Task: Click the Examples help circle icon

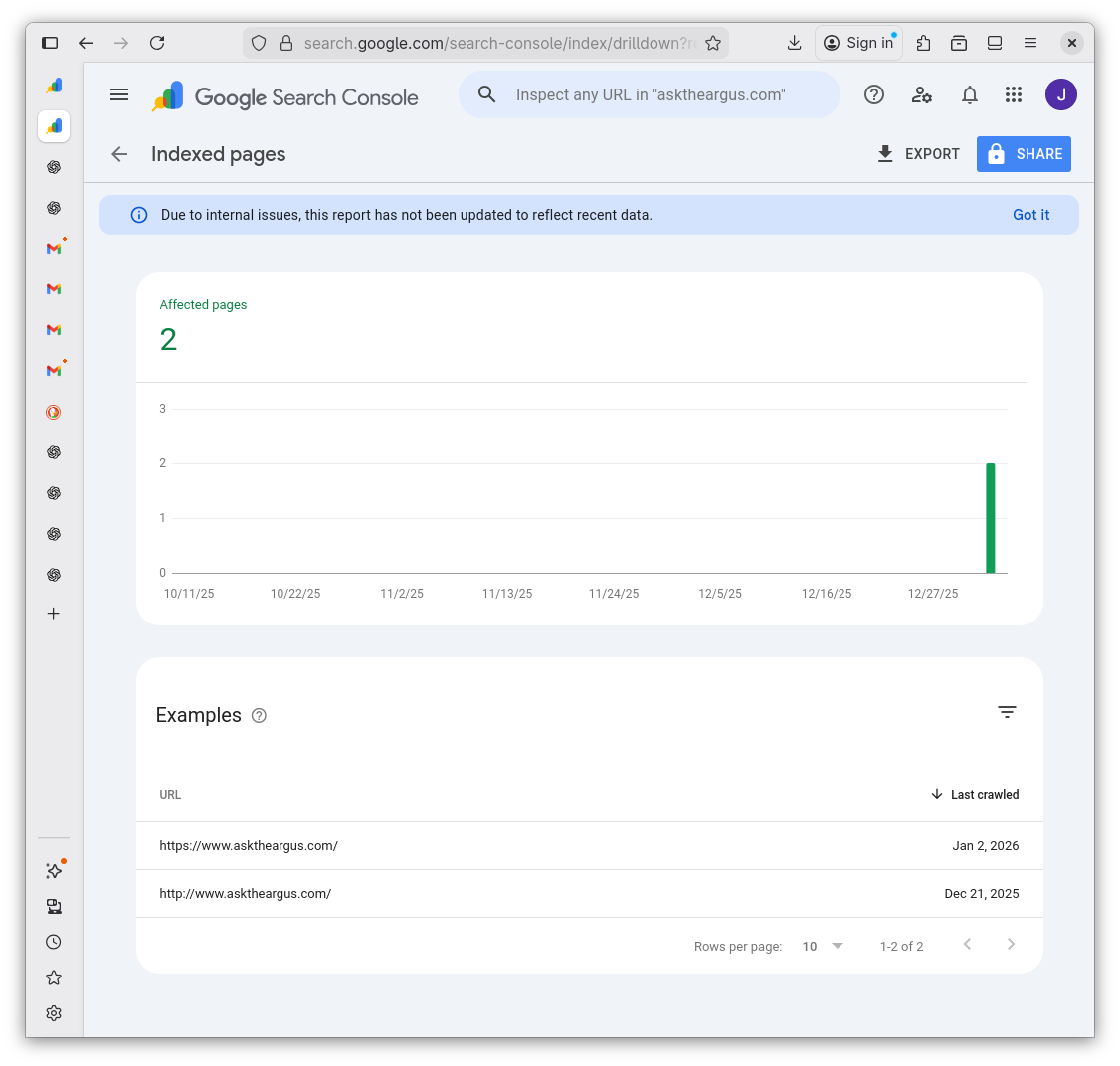Action: pos(259,716)
